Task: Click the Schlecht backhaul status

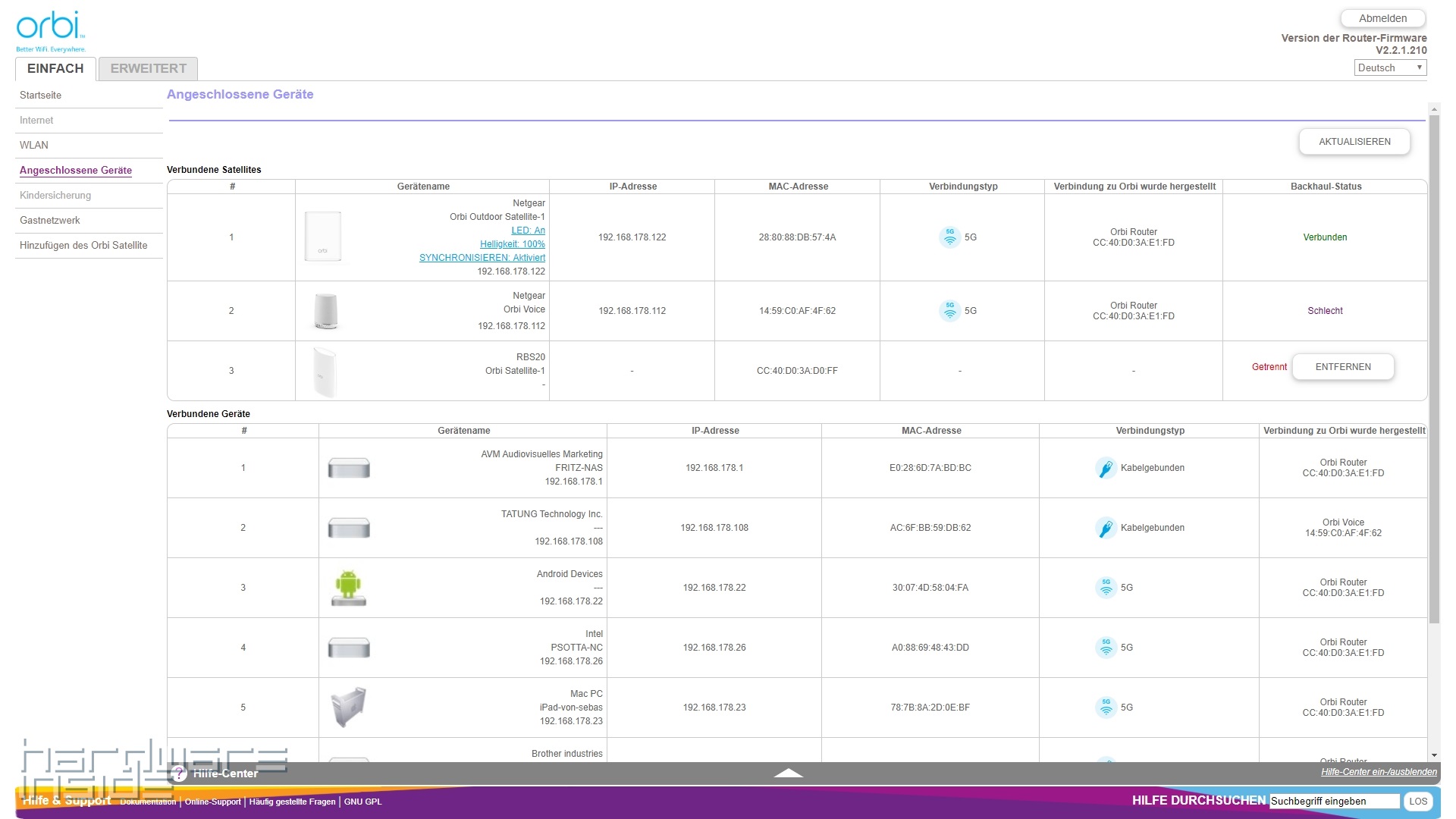Action: click(x=1325, y=311)
